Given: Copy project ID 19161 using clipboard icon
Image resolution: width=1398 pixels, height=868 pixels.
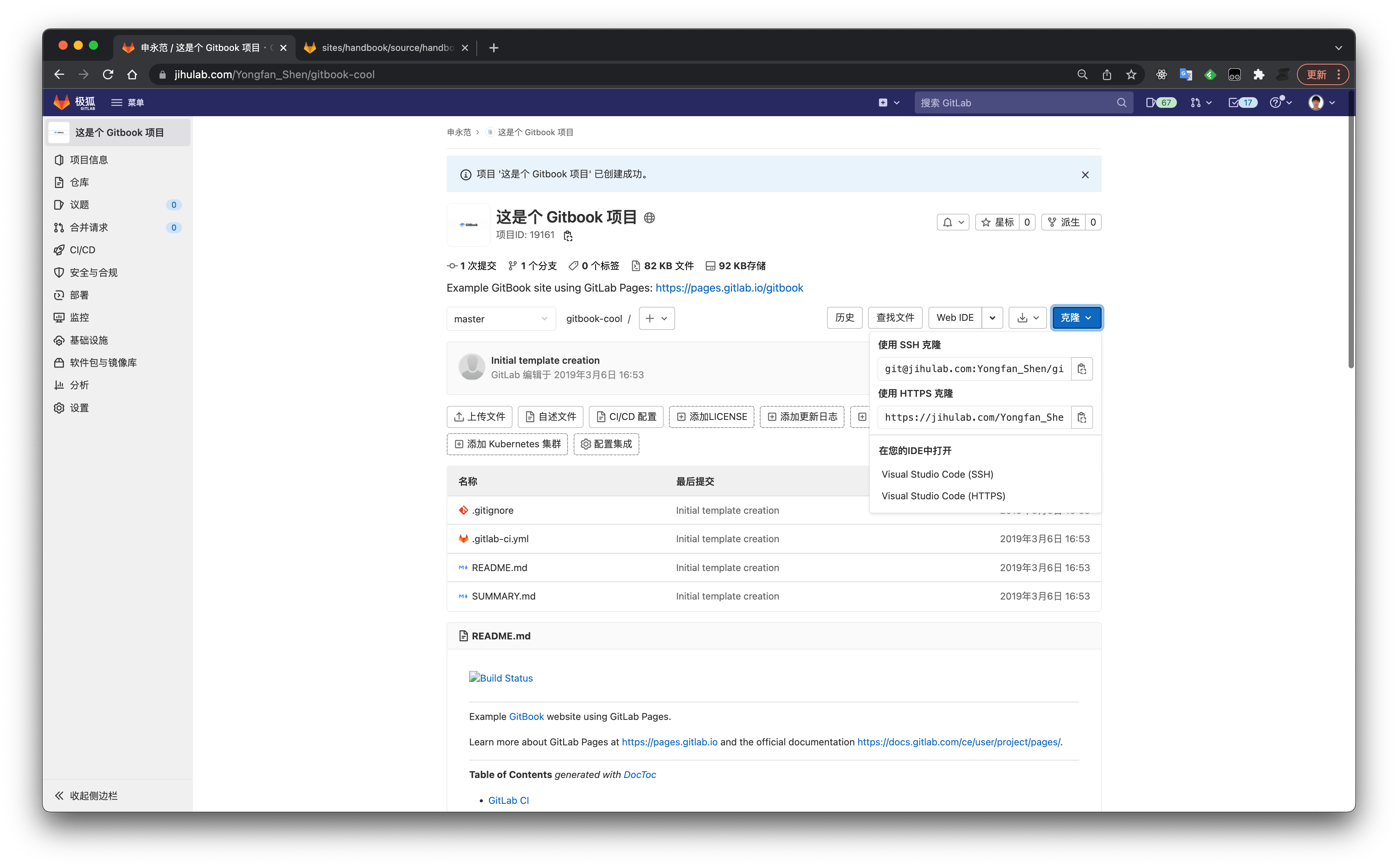Looking at the screenshot, I should point(568,235).
